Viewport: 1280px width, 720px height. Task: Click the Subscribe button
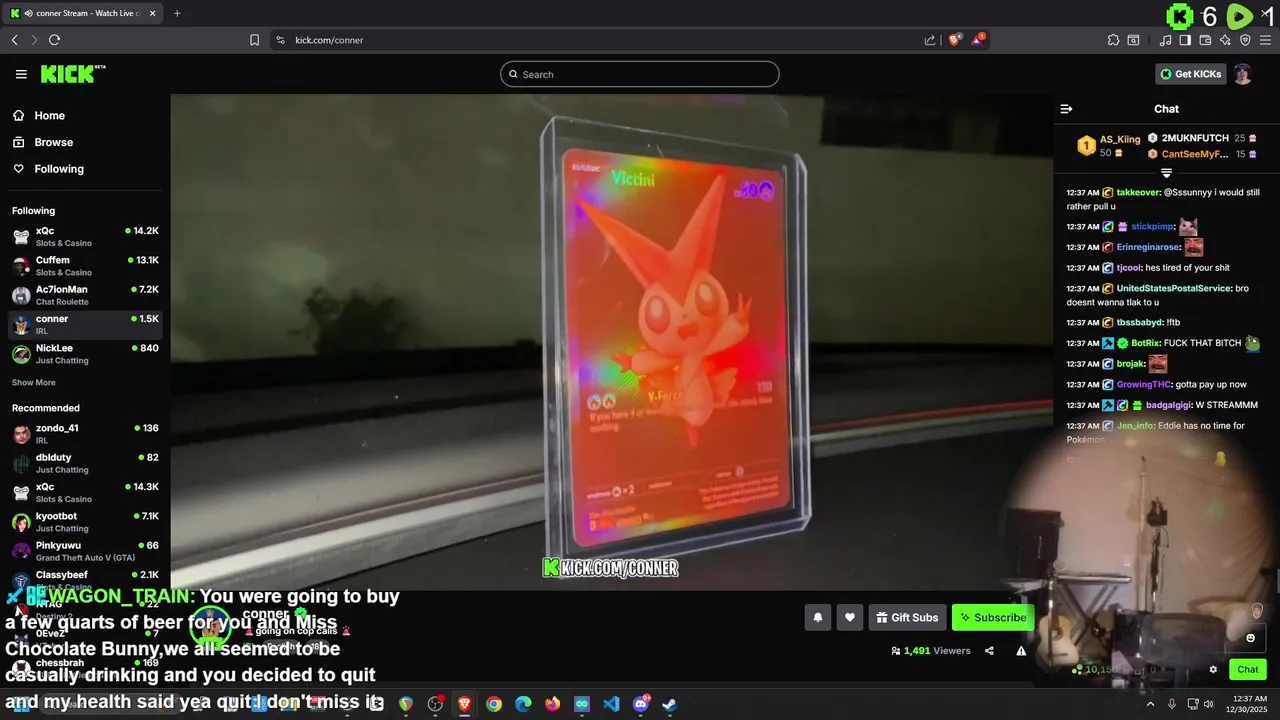click(993, 618)
